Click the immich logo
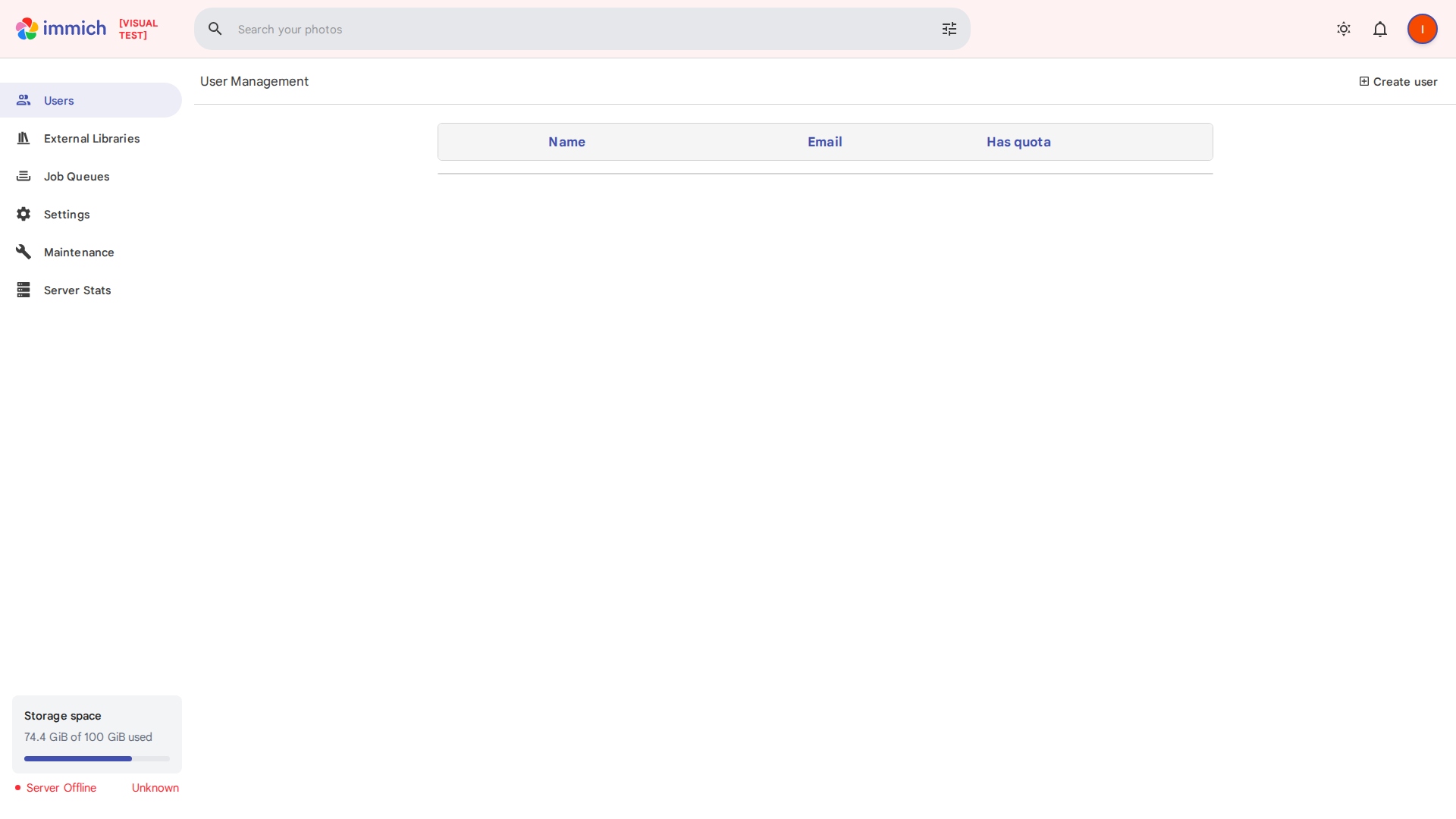Screen dimensions: 1456x819 click(x=61, y=29)
